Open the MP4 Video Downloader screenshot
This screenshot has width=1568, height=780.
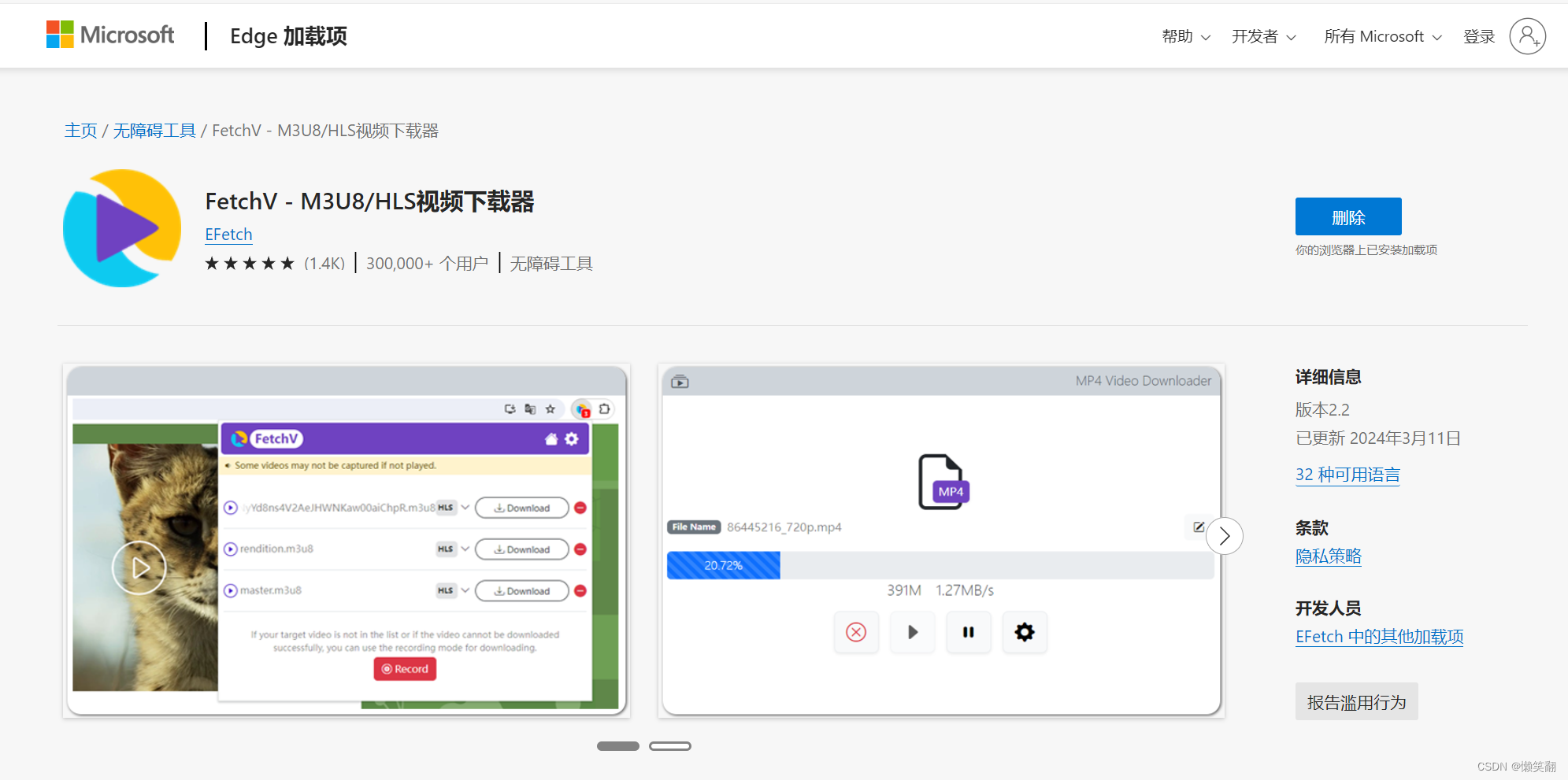tap(941, 541)
